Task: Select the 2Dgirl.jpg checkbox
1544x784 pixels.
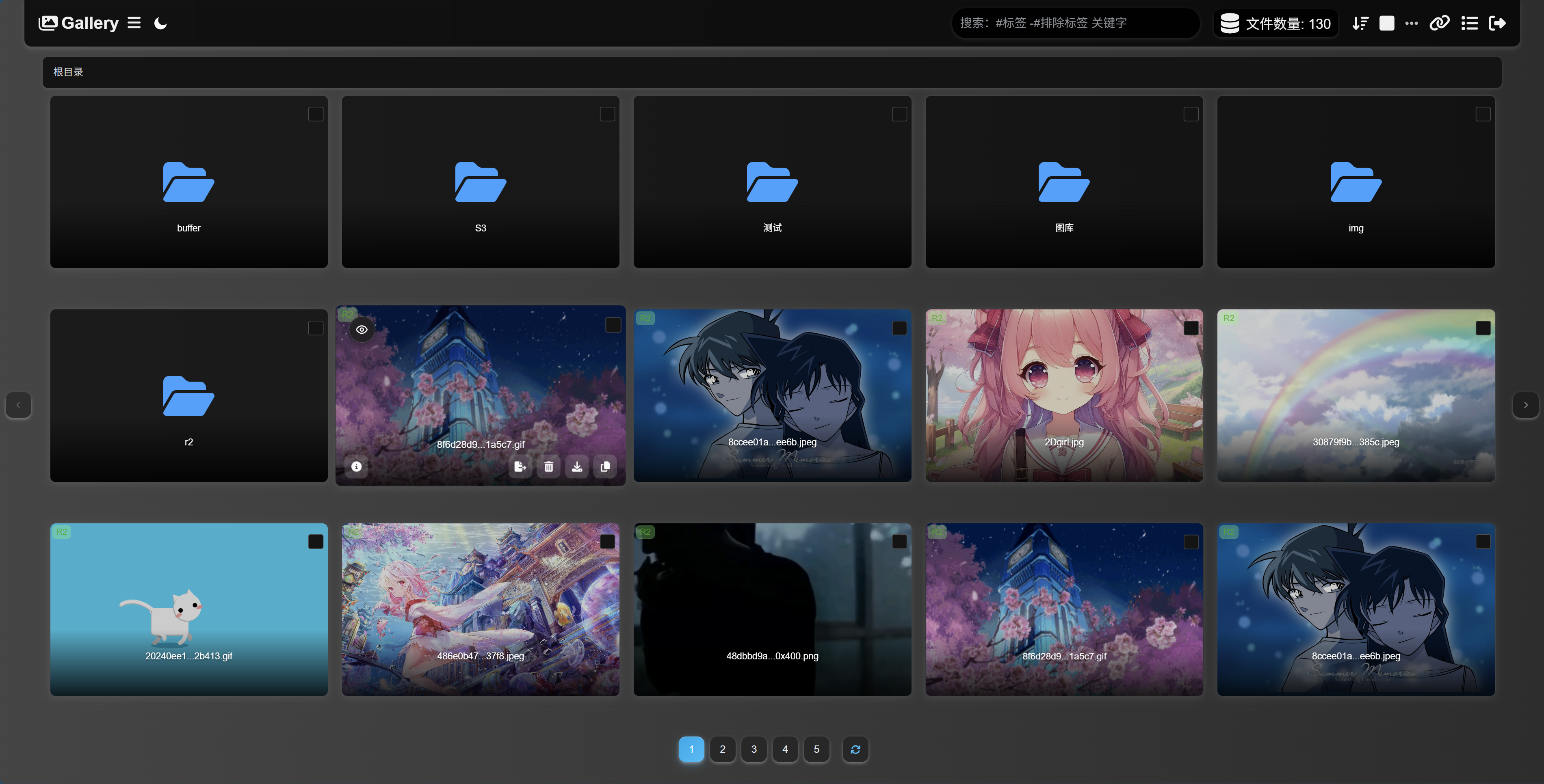Action: point(1191,328)
